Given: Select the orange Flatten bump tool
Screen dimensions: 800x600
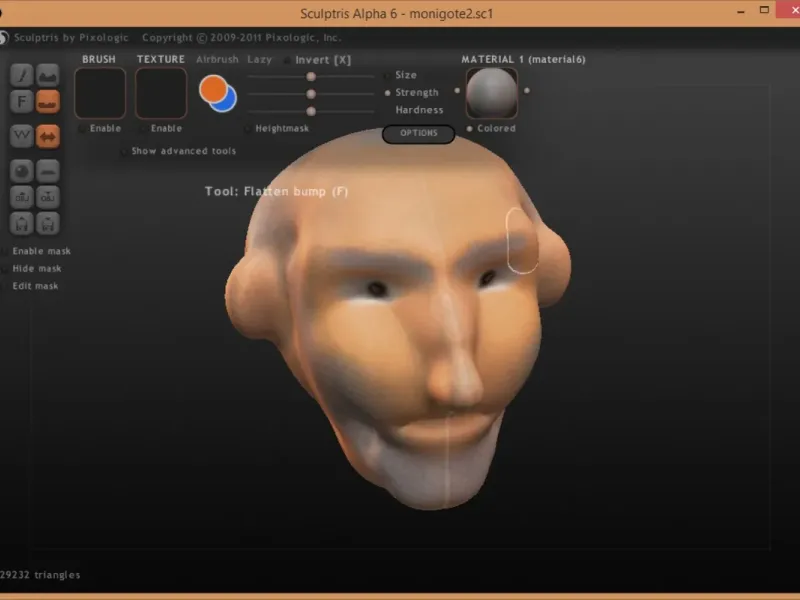Looking at the screenshot, I should 47,101.
